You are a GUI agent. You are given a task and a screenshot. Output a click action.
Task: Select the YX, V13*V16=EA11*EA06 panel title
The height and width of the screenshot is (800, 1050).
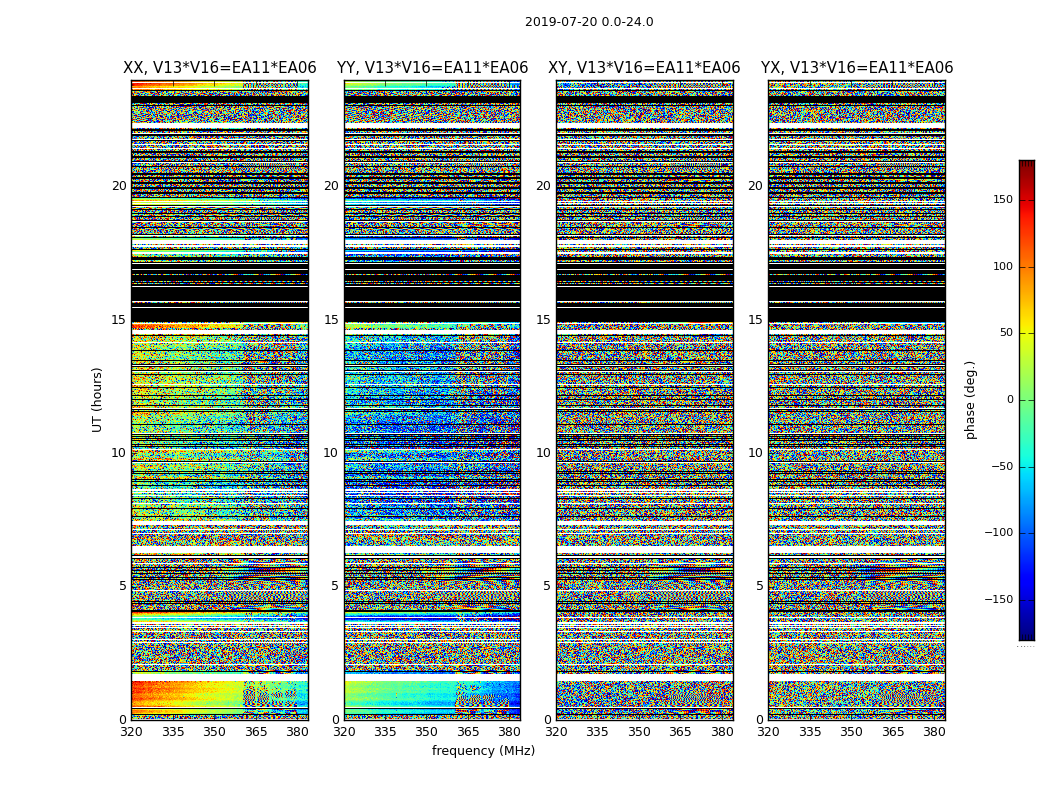pyautogui.click(x=856, y=68)
